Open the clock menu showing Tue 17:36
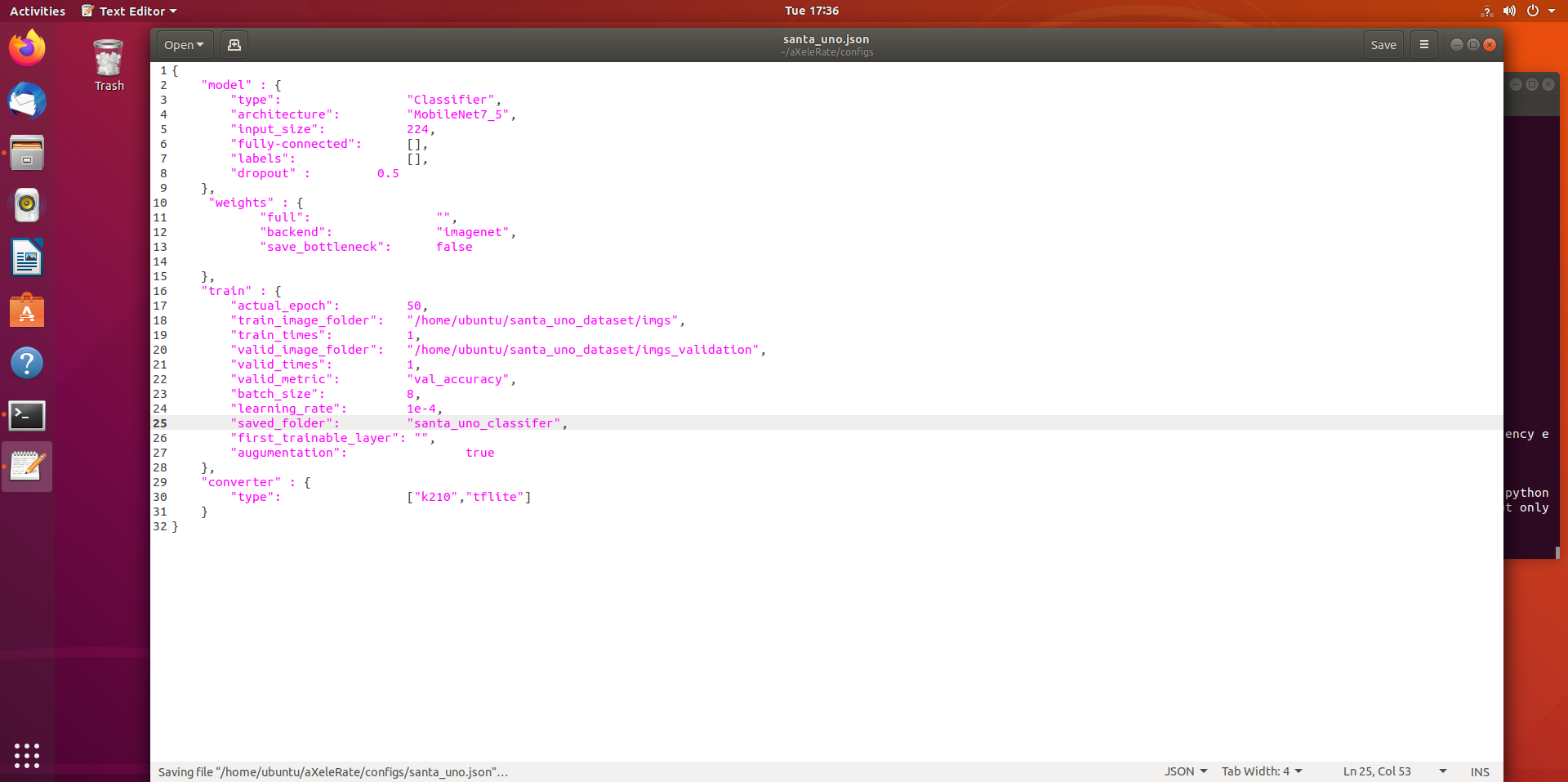1568x782 pixels. coord(811,11)
